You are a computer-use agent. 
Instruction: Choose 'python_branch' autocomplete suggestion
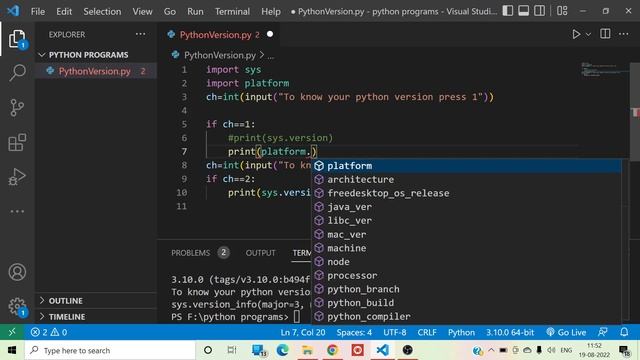(x=467, y=289)
